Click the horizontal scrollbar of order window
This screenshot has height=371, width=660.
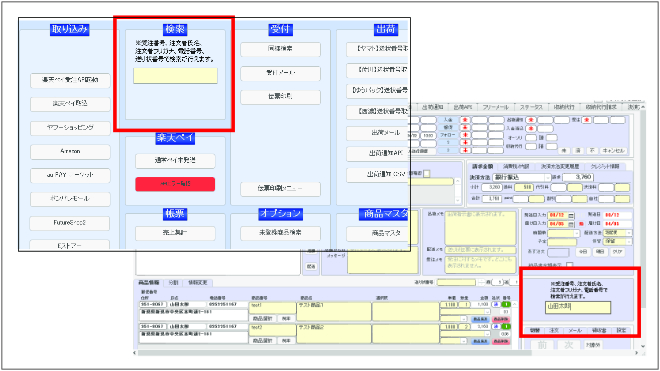pyautogui.click(x=335, y=353)
